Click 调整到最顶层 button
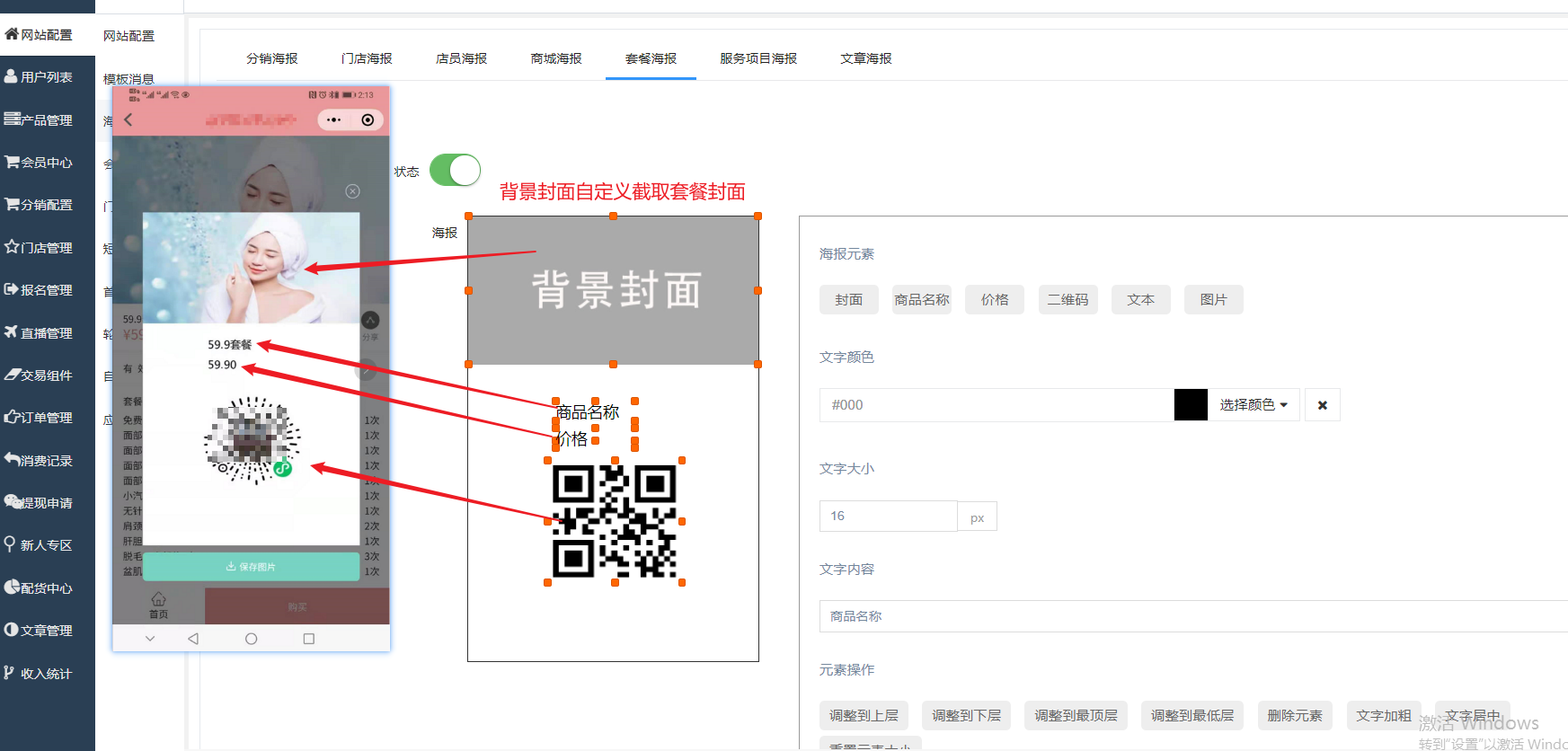The height and width of the screenshot is (751, 1568). click(x=1076, y=716)
